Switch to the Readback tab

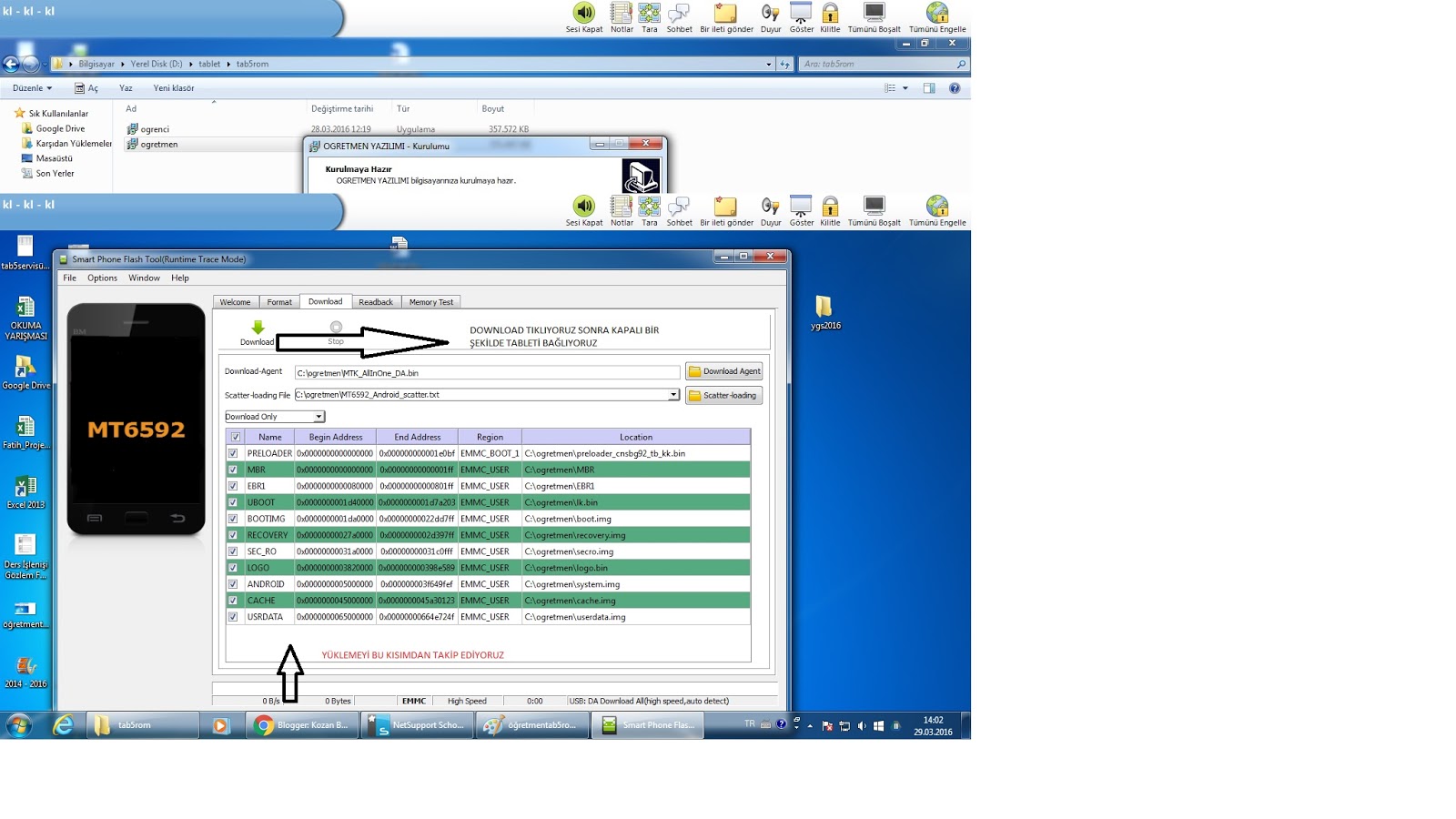[x=376, y=302]
